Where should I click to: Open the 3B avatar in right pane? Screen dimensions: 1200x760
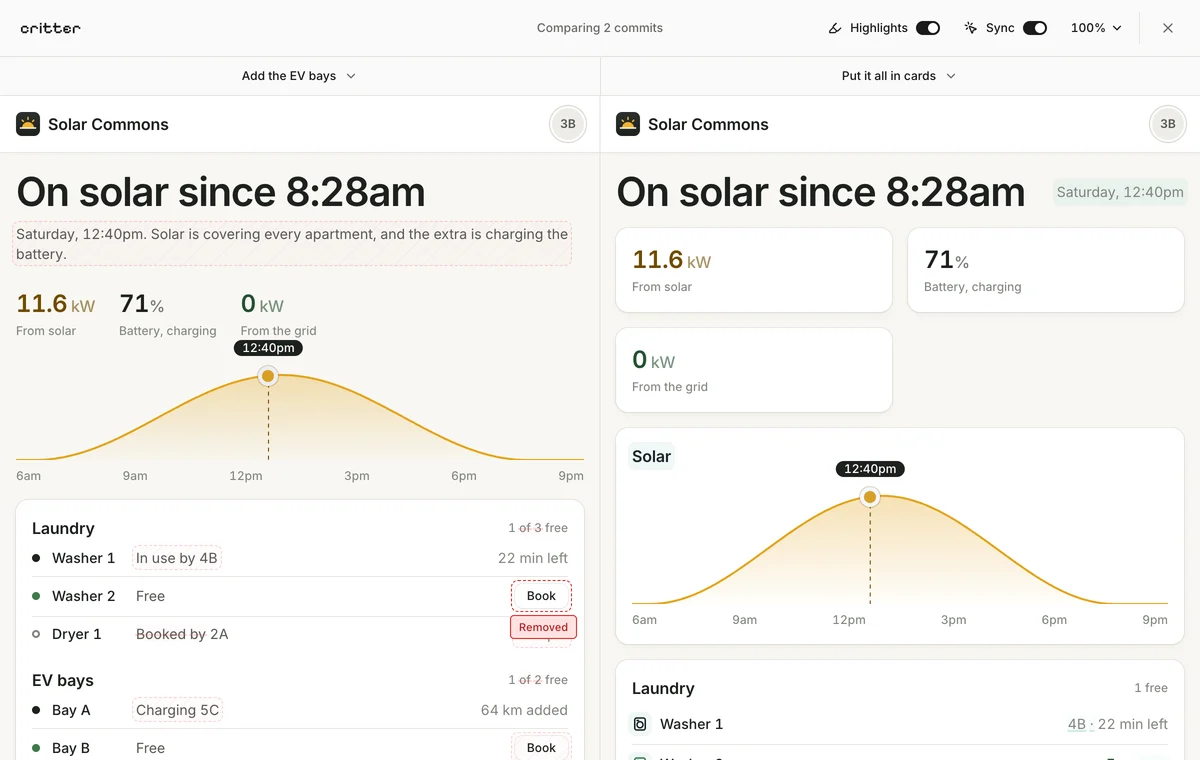tap(1168, 124)
